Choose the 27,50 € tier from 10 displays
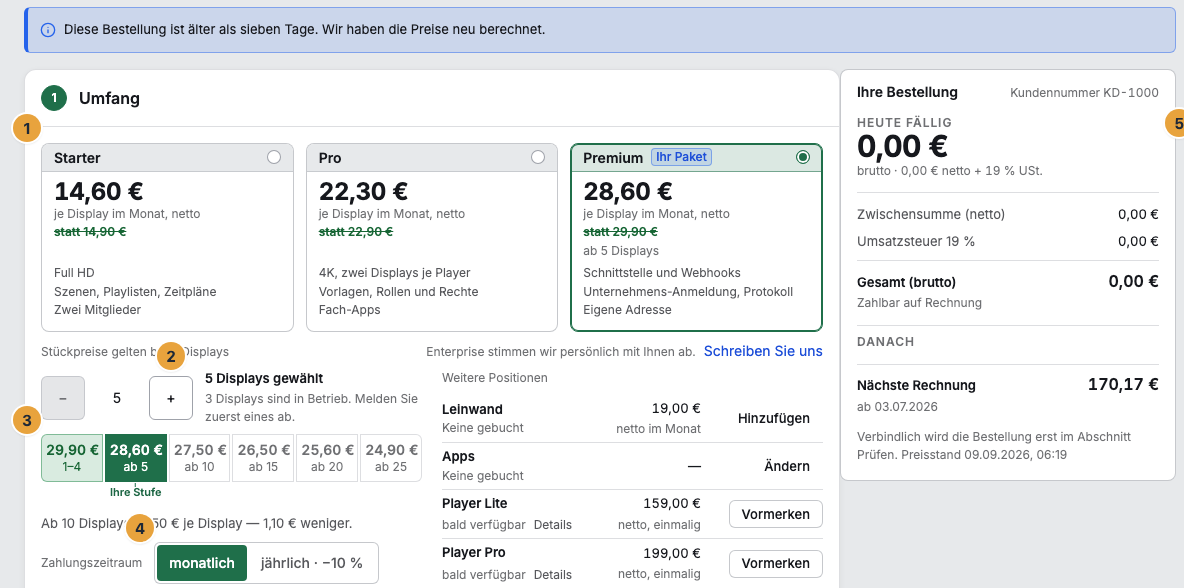 (200, 457)
